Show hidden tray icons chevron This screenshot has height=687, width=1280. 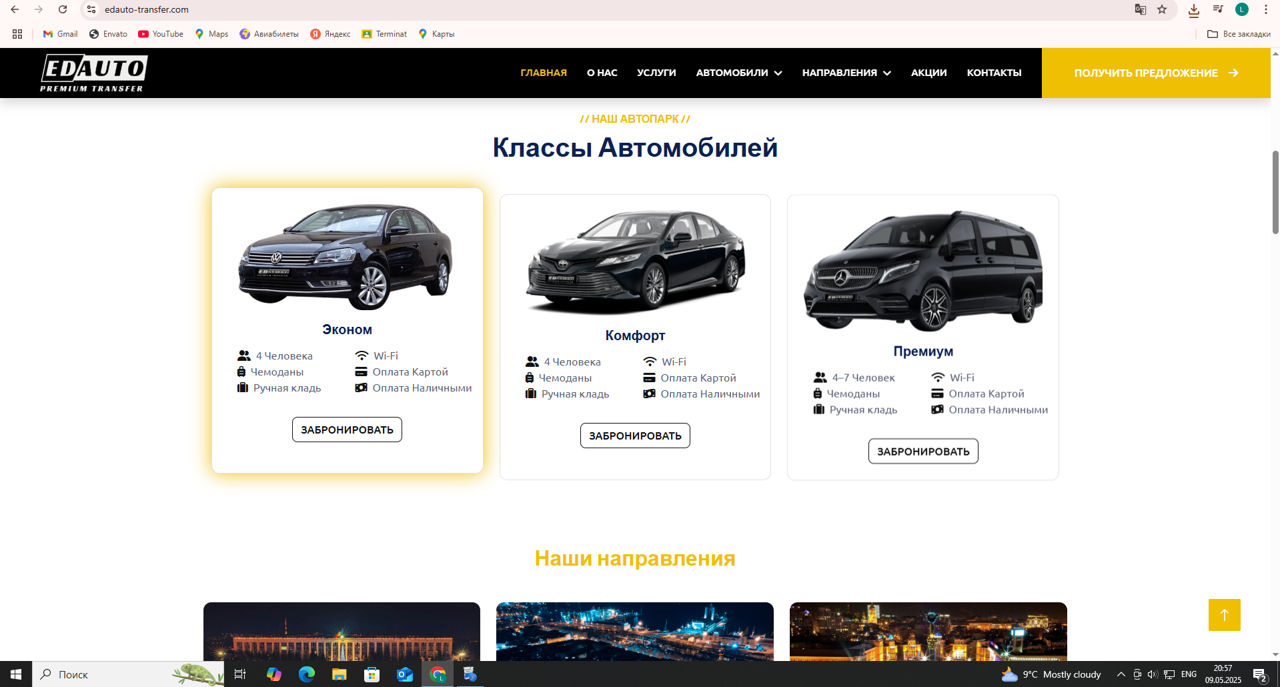click(1121, 675)
